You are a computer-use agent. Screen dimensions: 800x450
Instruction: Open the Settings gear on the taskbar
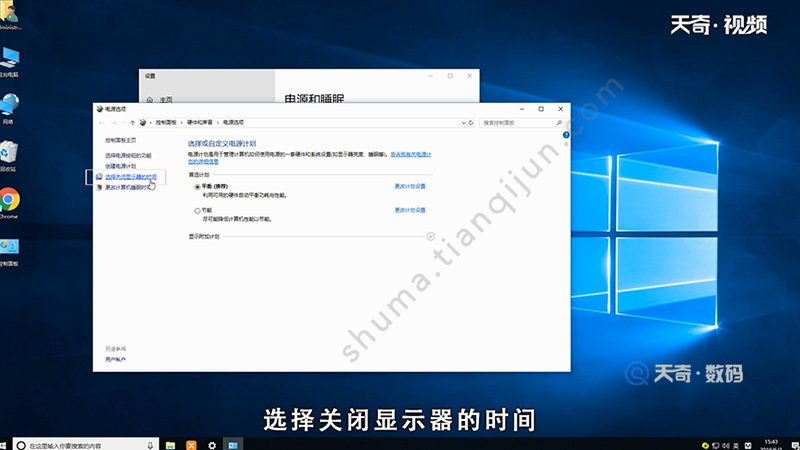(x=212, y=445)
